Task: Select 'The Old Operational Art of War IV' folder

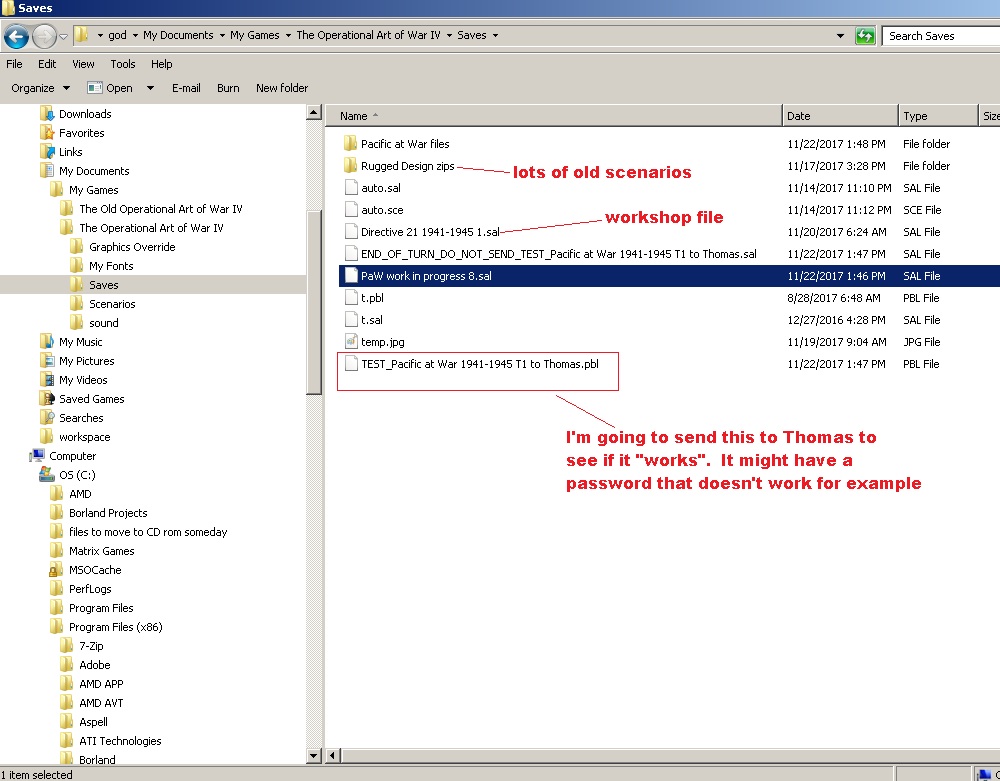Action: pos(160,209)
